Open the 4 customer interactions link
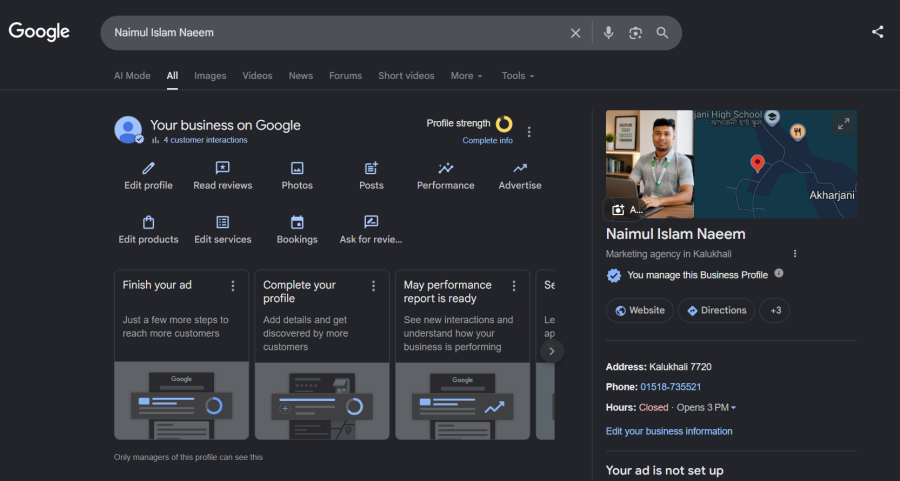This screenshot has height=481, width=900. 205,140
